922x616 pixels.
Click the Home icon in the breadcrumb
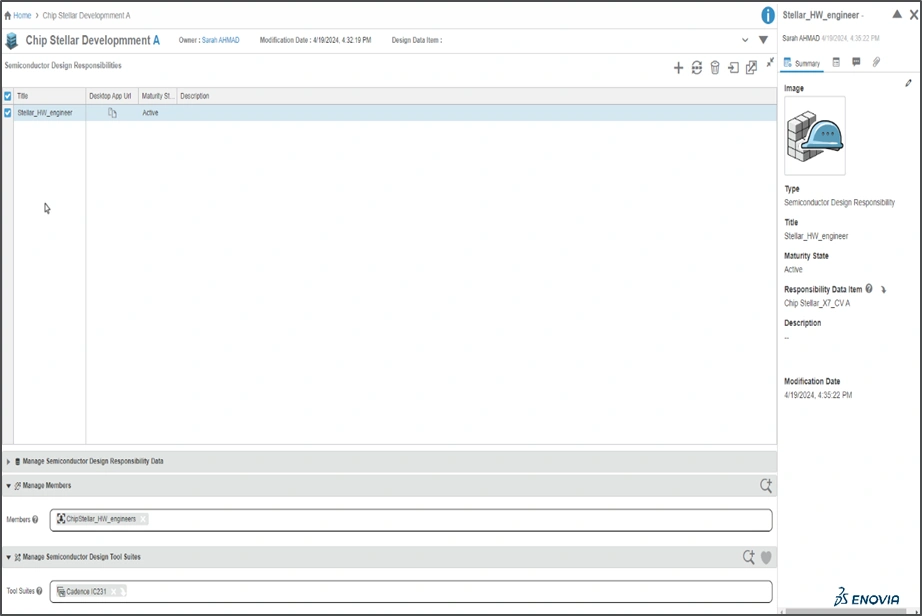[x=8, y=16]
